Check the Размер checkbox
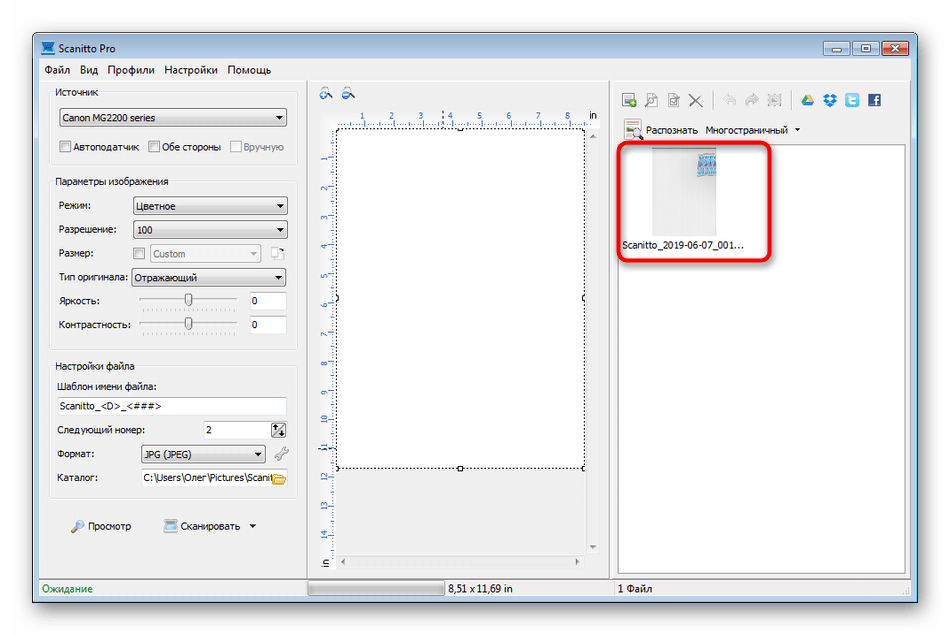950x635 pixels. pyautogui.click(x=139, y=254)
